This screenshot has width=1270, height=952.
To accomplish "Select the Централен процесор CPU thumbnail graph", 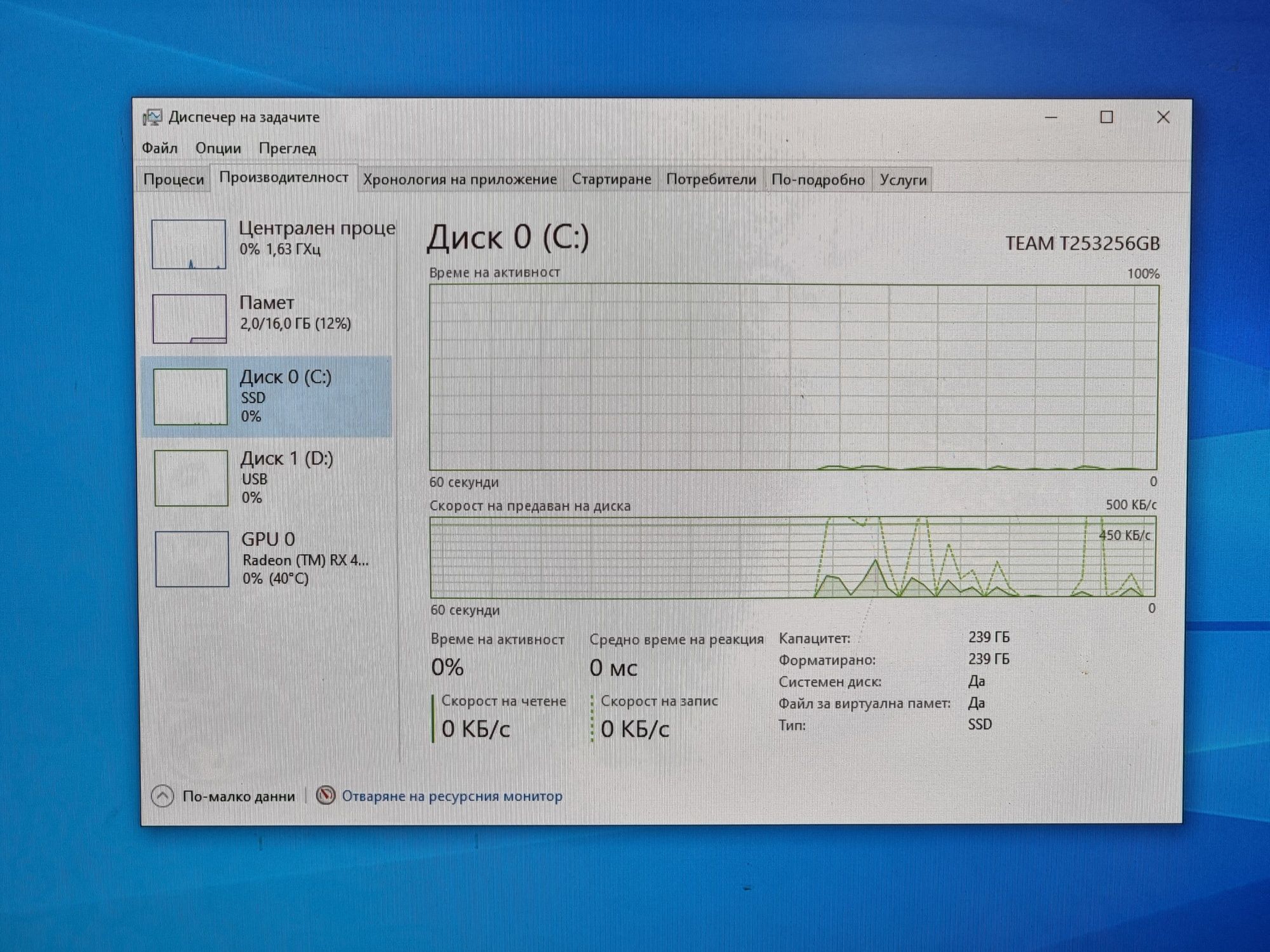I will tap(189, 244).
